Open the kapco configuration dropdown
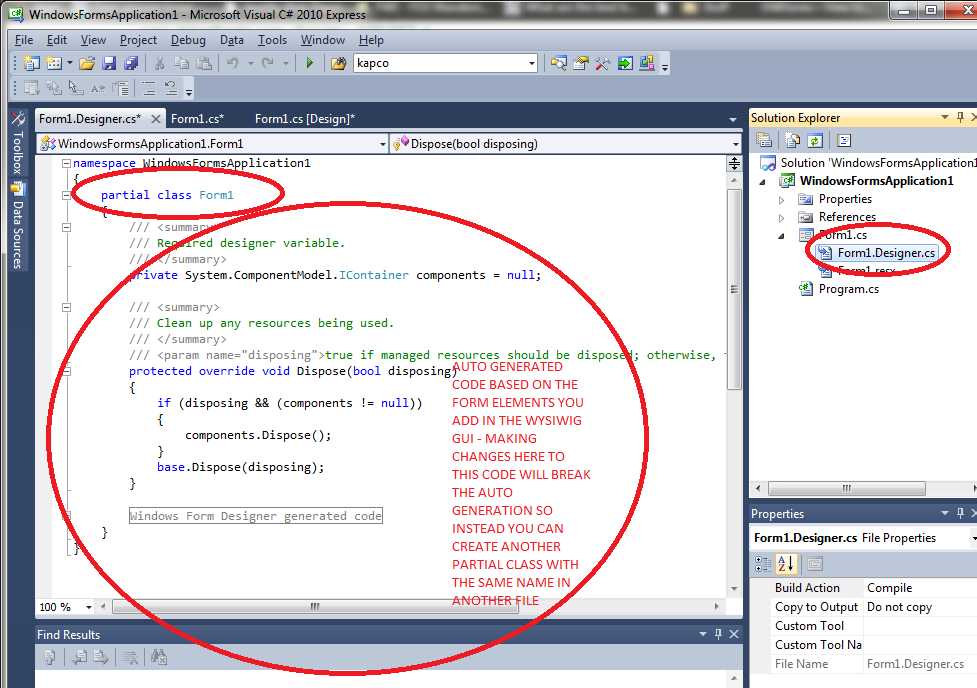This screenshot has height=688, width=977. point(531,63)
